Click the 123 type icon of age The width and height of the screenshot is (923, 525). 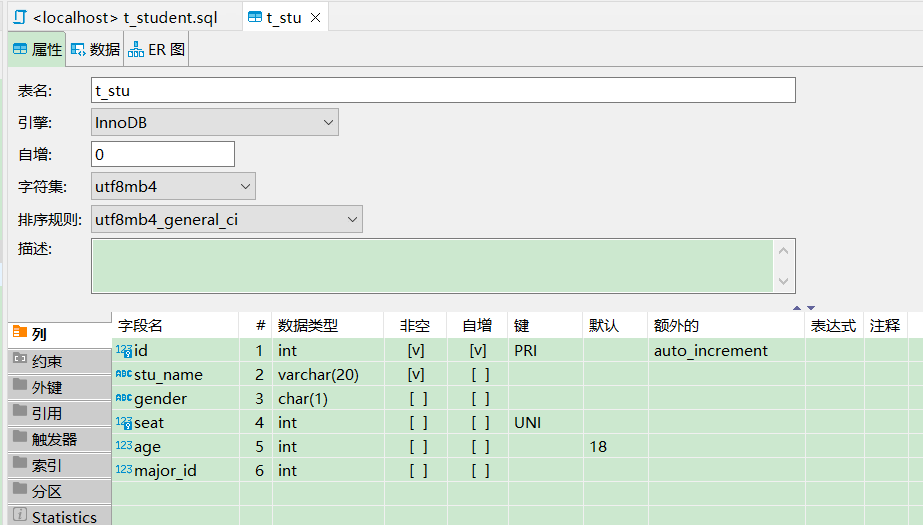click(x=124, y=446)
